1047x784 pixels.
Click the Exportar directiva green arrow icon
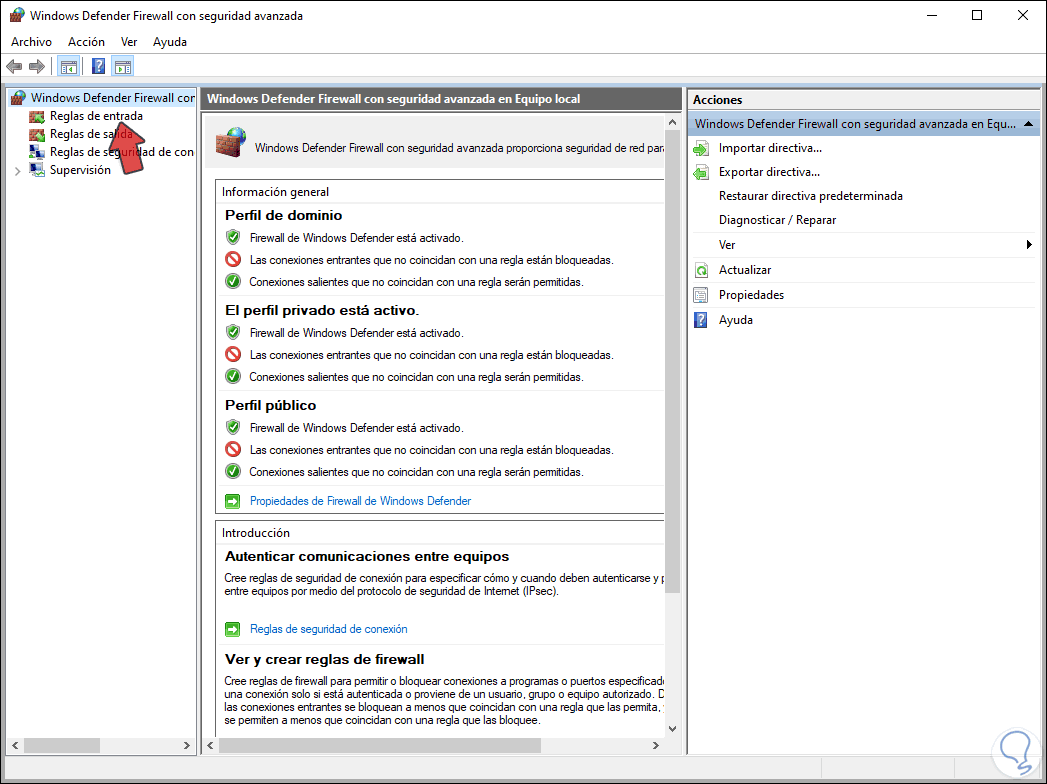point(701,172)
